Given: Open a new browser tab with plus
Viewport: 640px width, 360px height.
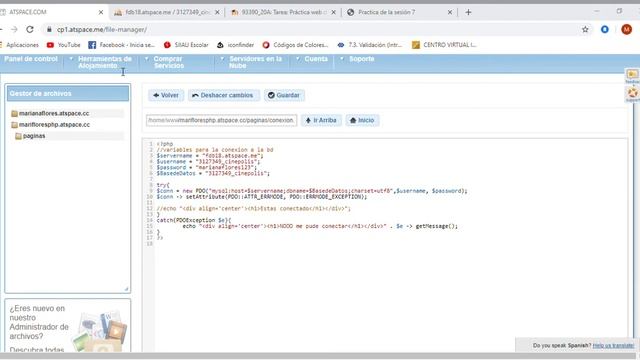Looking at the screenshot, I should (x=468, y=12).
